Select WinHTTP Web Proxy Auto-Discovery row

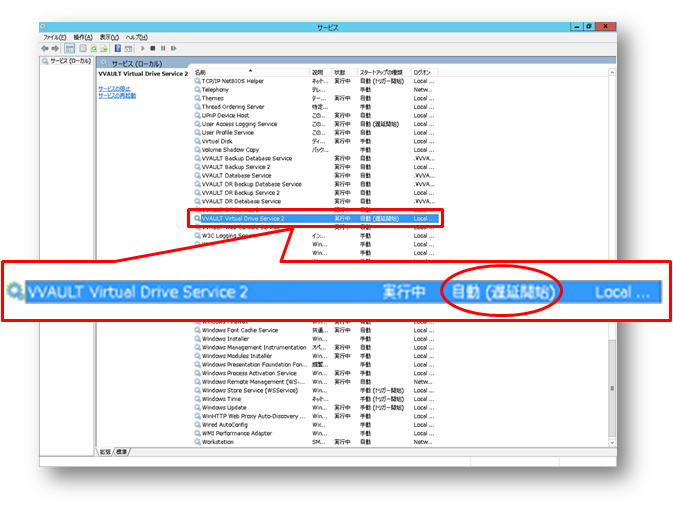click(315, 416)
